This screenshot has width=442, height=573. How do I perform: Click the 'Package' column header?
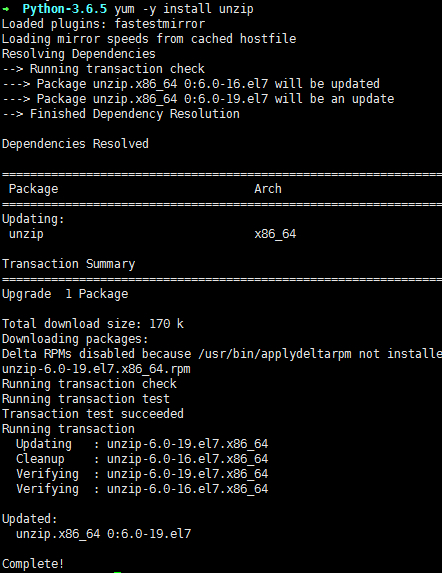(x=33, y=189)
